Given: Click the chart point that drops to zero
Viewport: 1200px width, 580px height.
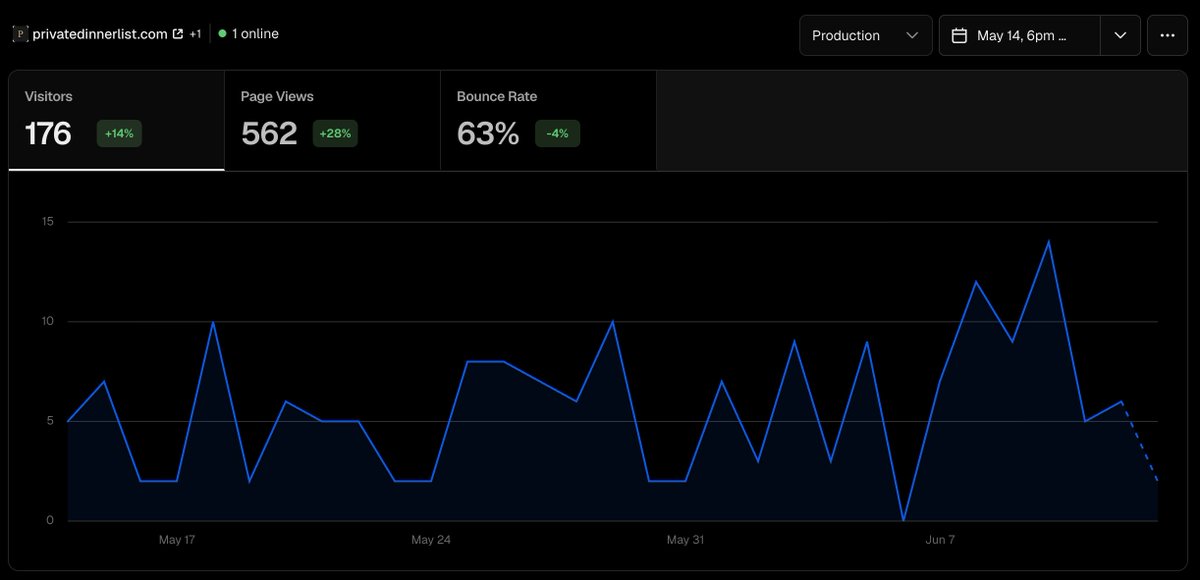Looking at the screenshot, I should (x=903, y=520).
